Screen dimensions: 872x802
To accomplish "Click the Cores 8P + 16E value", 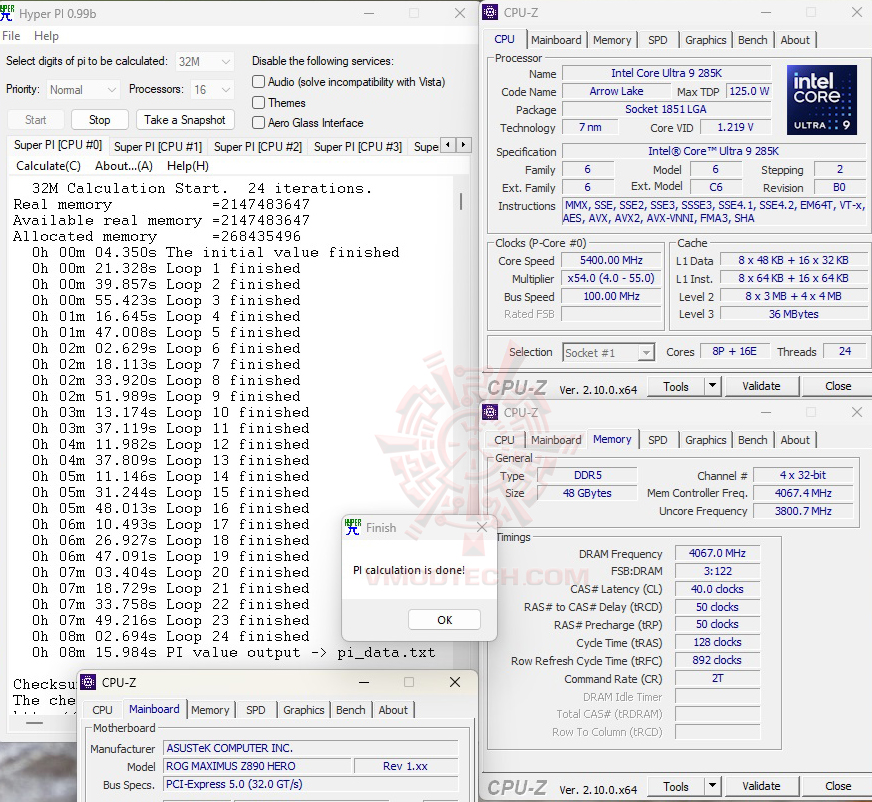I will (x=734, y=352).
